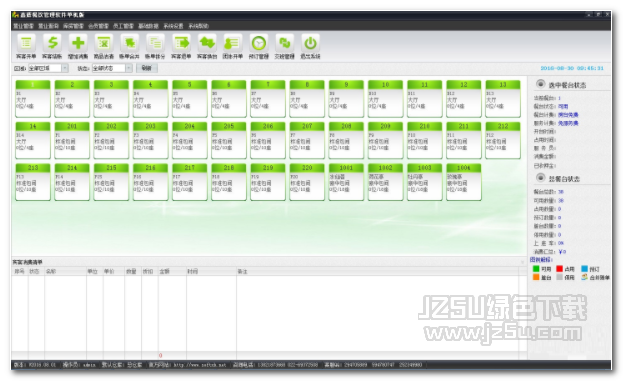Click the power exit-system icon
This screenshot has height=381, width=623.
click(x=310, y=43)
